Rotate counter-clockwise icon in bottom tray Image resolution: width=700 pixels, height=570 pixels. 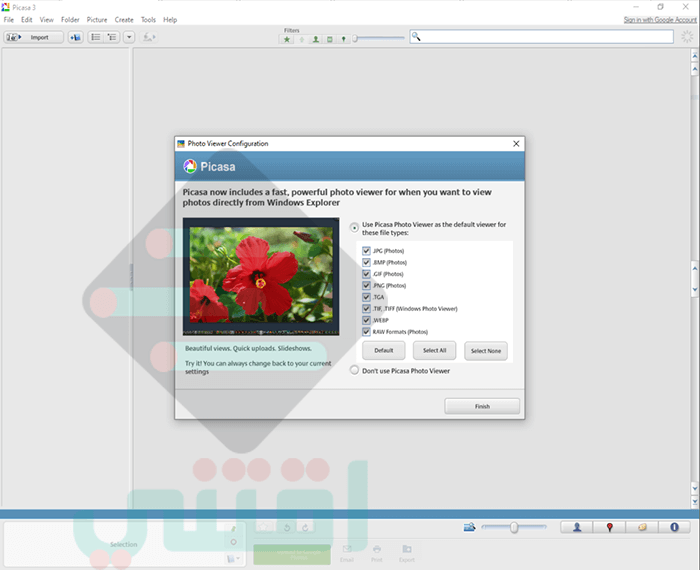pyautogui.click(x=287, y=528)
